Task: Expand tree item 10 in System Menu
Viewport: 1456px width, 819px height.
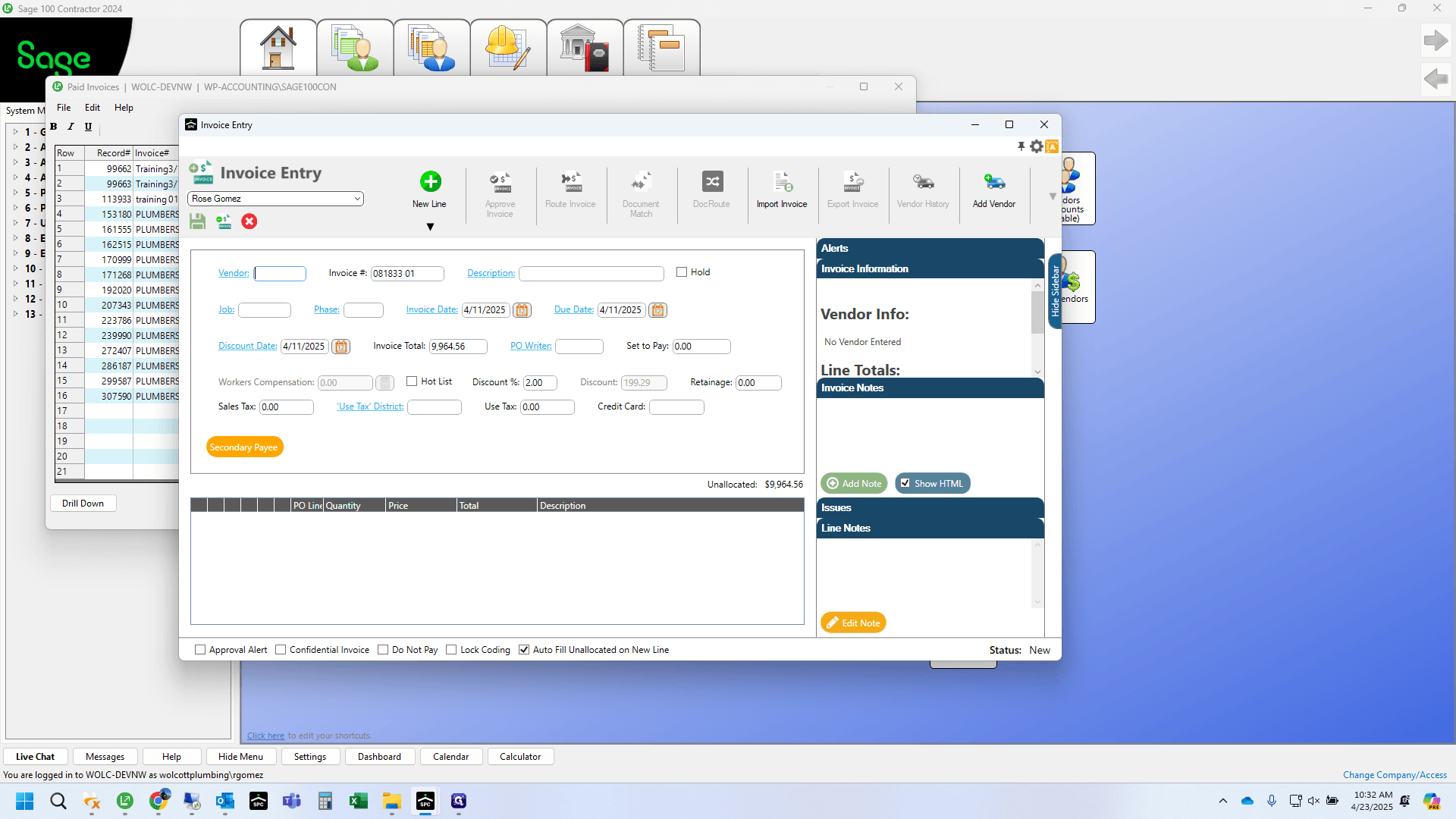Action: 15,268
